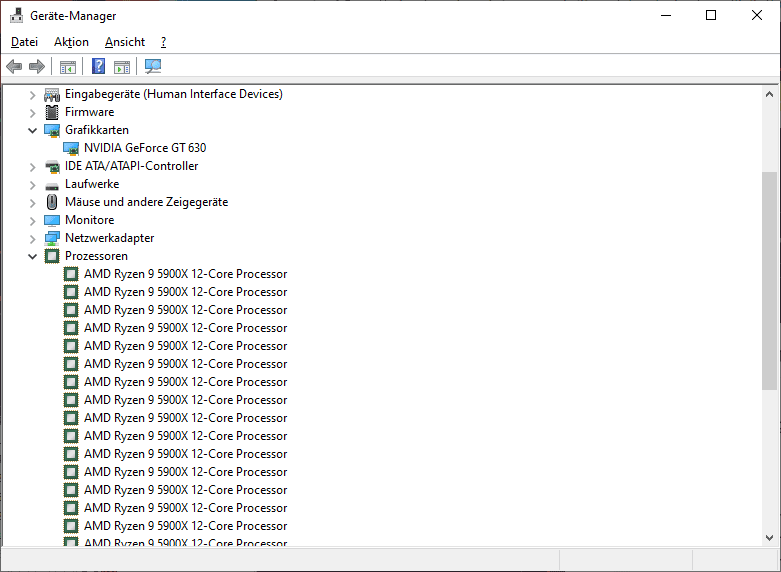Click the Grafikkarten display adapter icon
Viewport: 781px width, 572px height.
[x=52, y=131]
